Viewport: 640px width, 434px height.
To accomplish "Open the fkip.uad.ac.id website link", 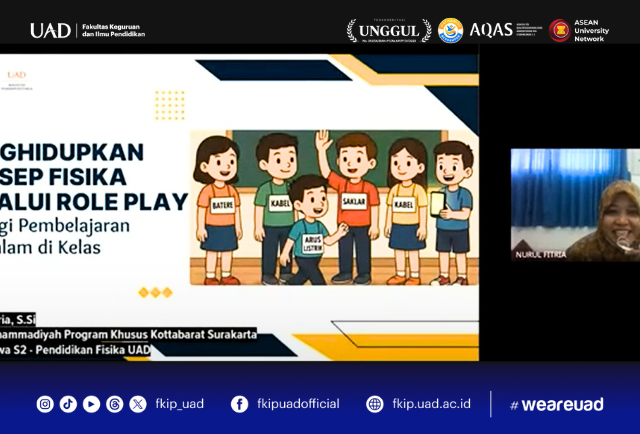I will click(x=432, y=404).
